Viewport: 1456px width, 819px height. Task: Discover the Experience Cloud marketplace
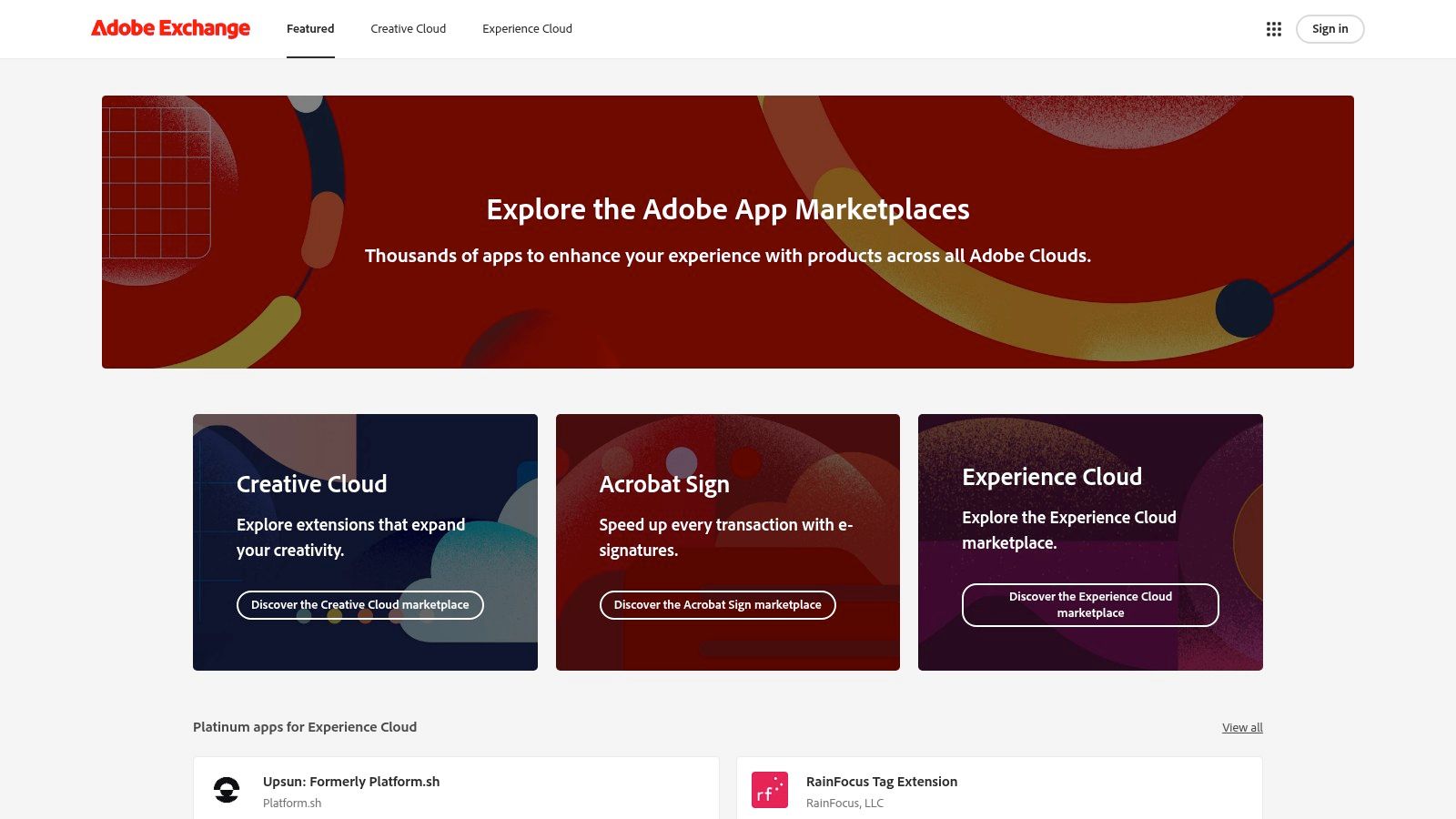pyautogui.click(x=1090, y=605)
